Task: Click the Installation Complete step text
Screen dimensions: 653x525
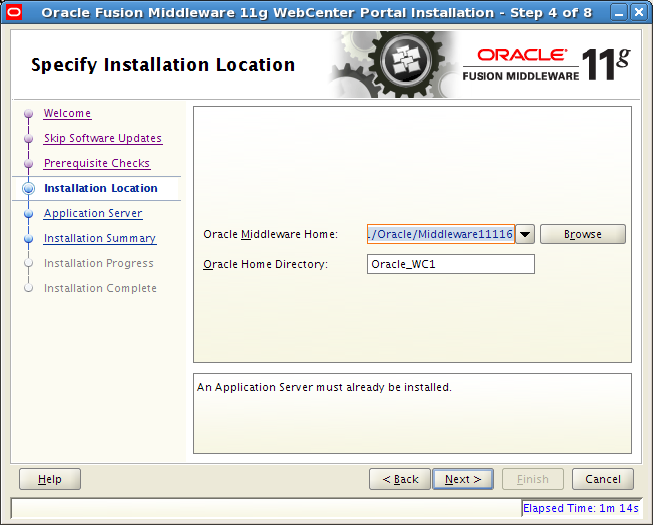Action: click(x=100, y=288)
